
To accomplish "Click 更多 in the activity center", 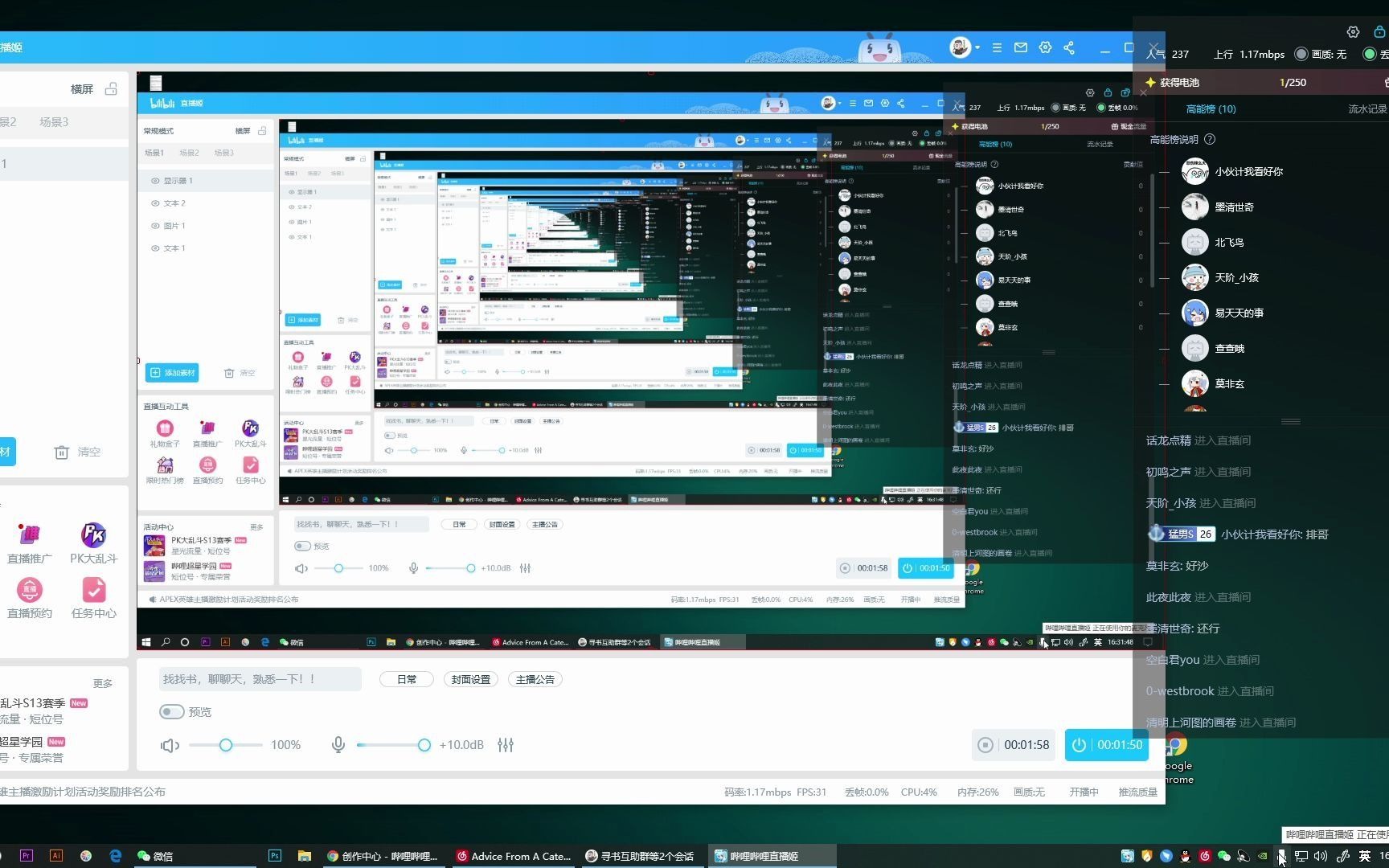I will (103, 684).
